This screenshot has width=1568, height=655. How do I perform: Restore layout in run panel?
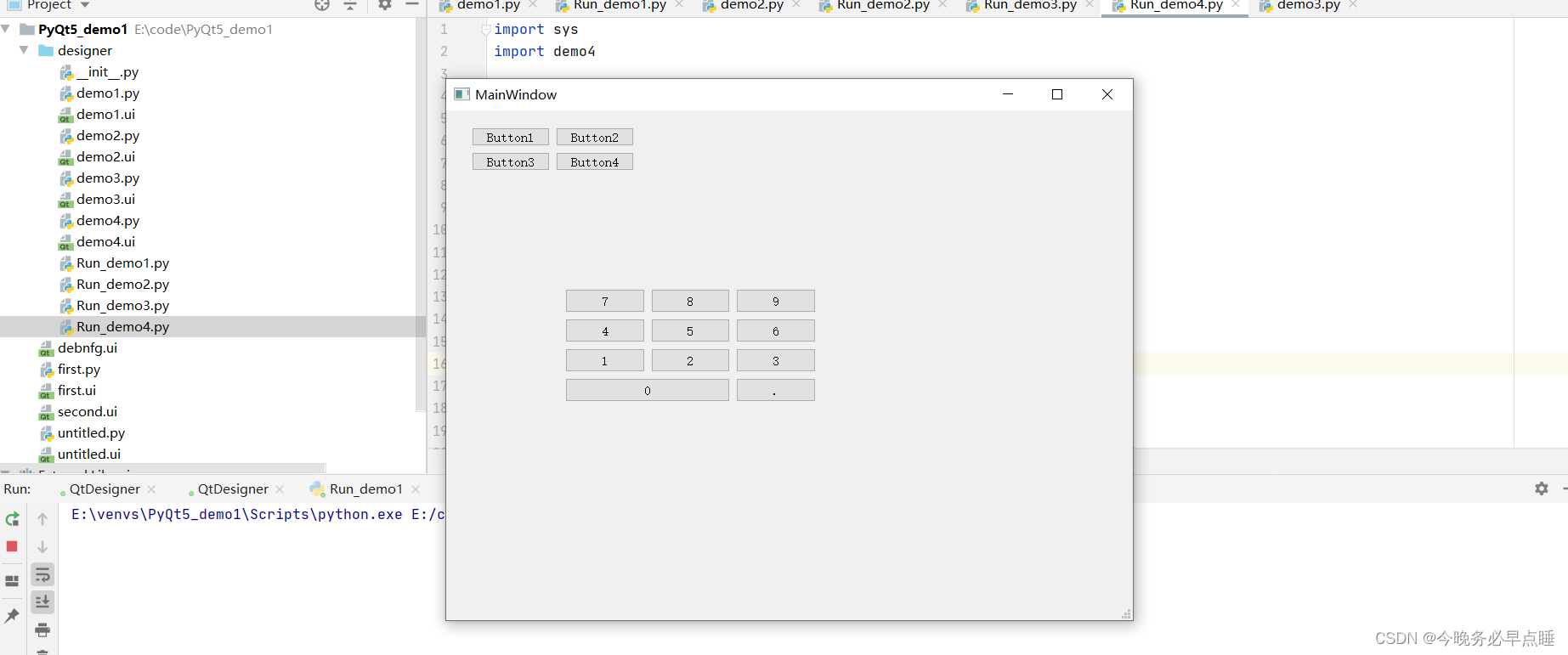click(12, 581)
